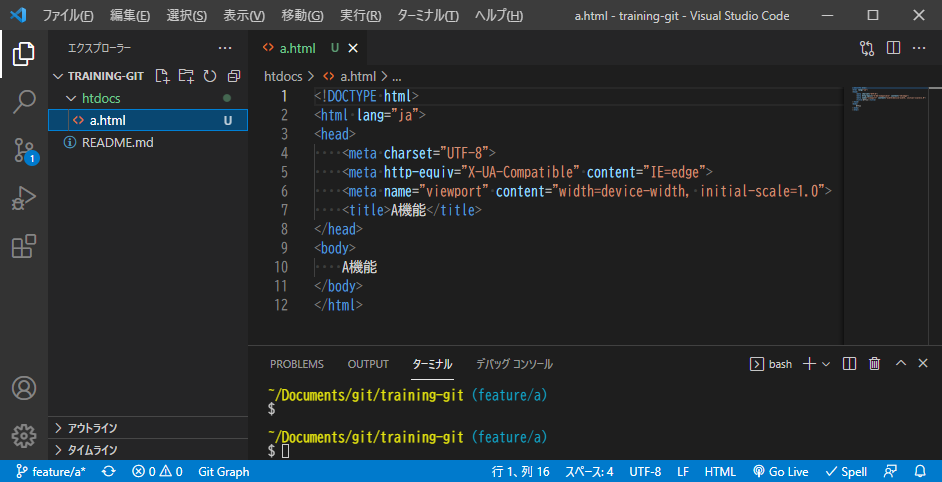Open the ターミナル(T) menu

tap(428, 16)
